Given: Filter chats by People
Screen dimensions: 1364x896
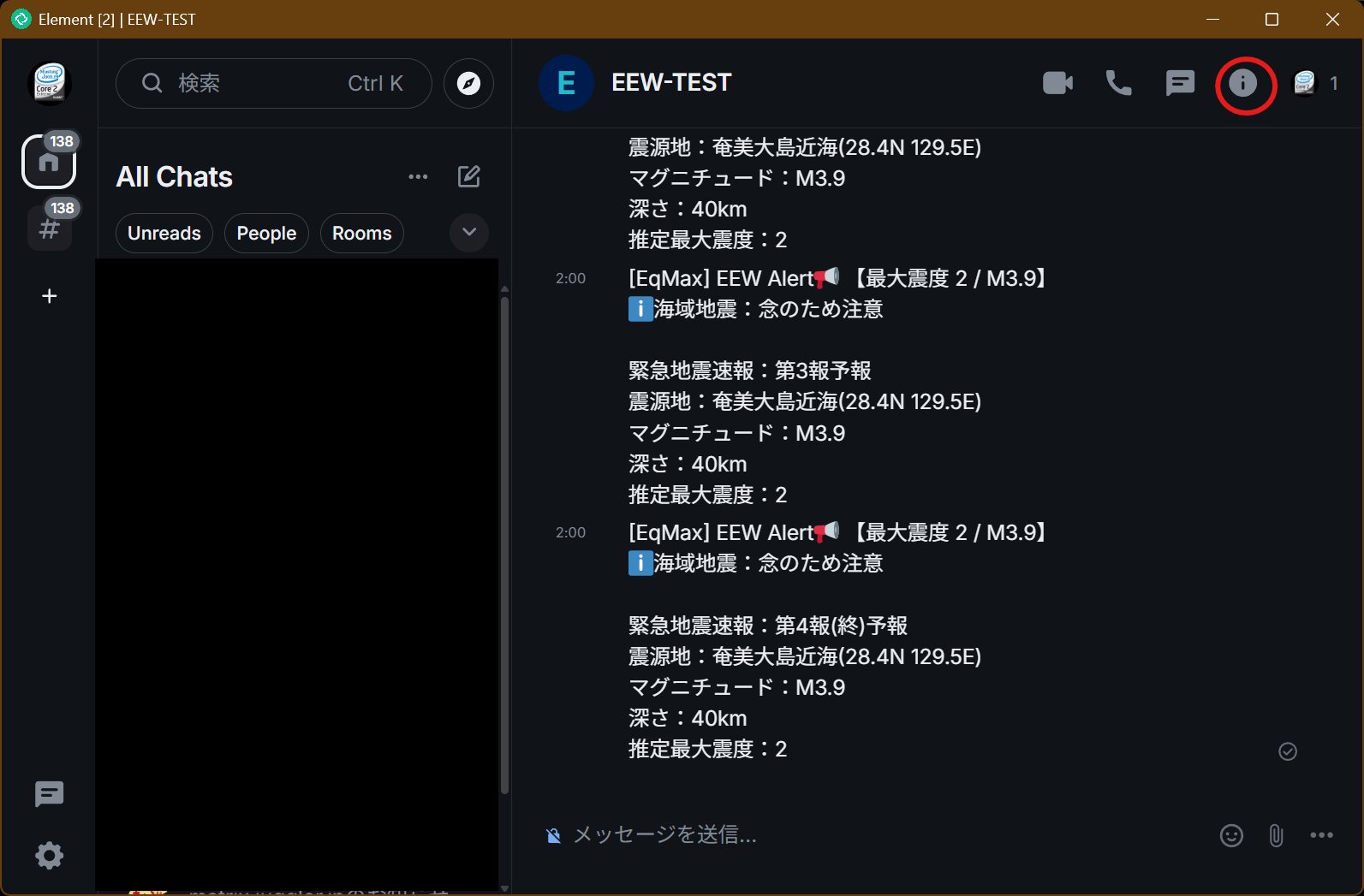Looking at the screenshot, I should pos(266,234).
